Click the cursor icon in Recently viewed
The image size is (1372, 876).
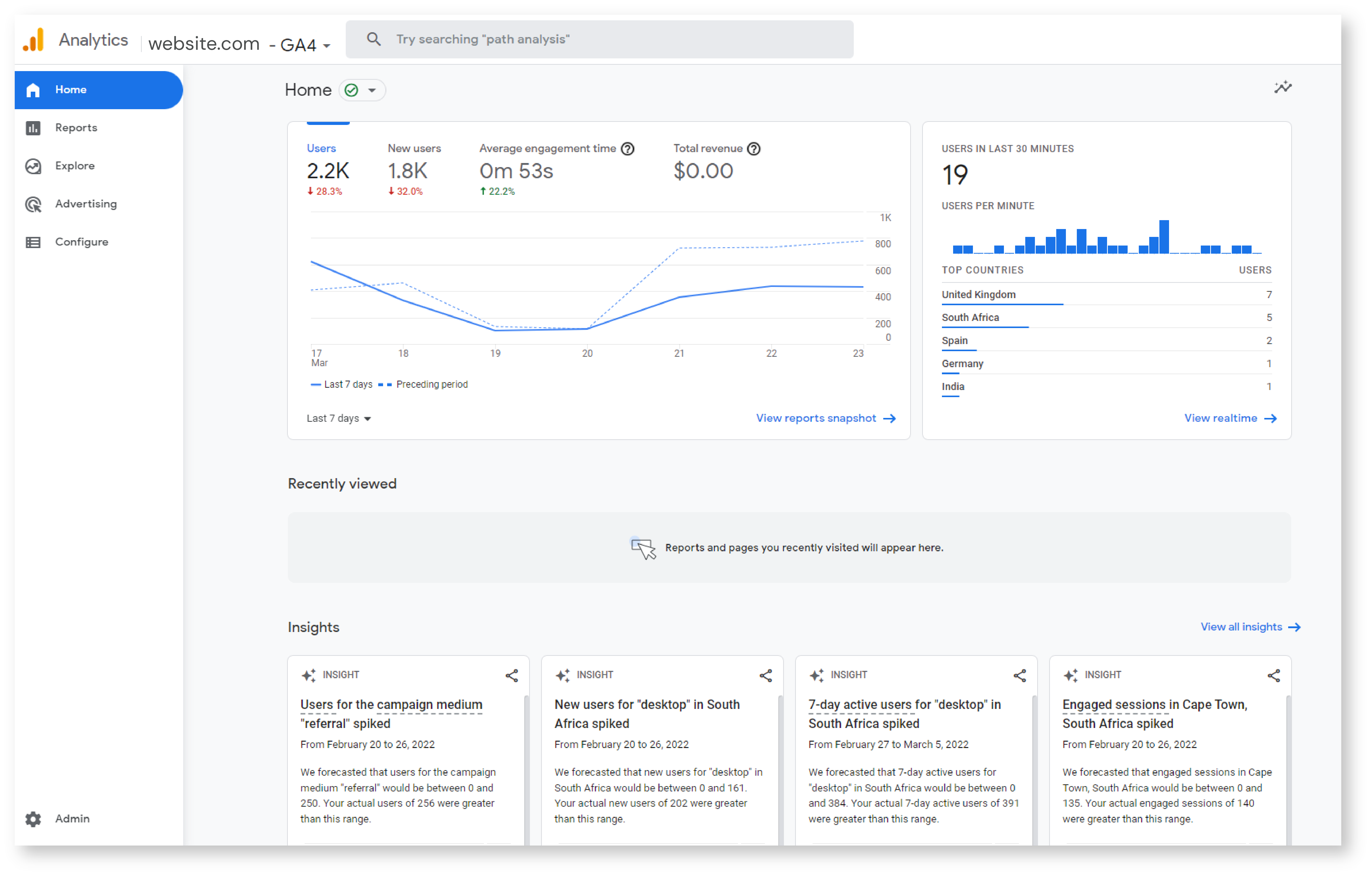[643, 548]
